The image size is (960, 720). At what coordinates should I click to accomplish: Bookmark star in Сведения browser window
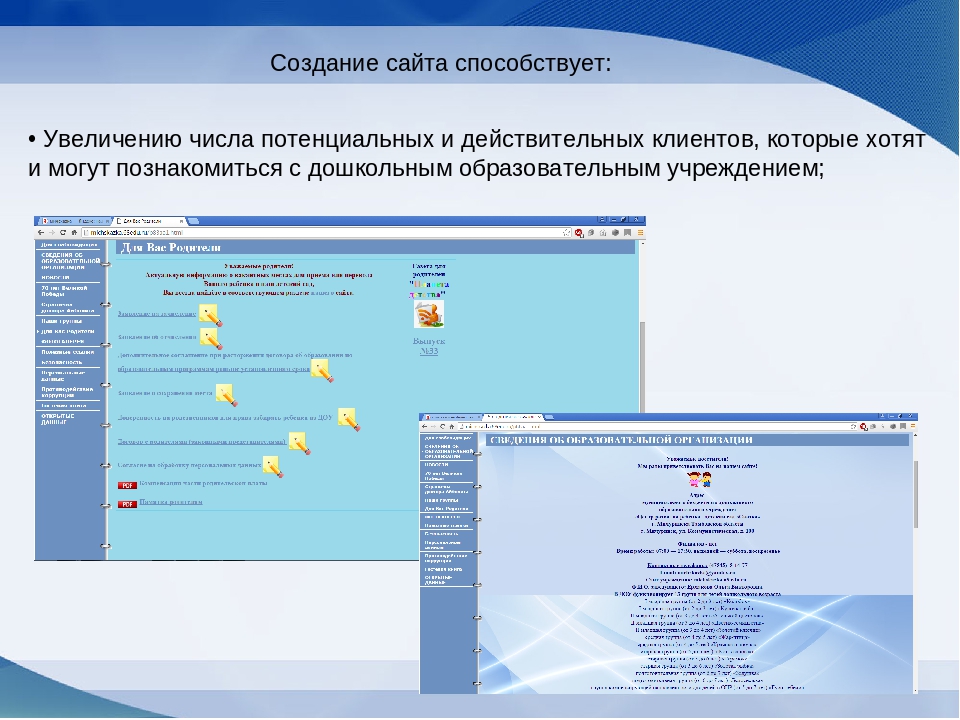[x=853, y=426]
